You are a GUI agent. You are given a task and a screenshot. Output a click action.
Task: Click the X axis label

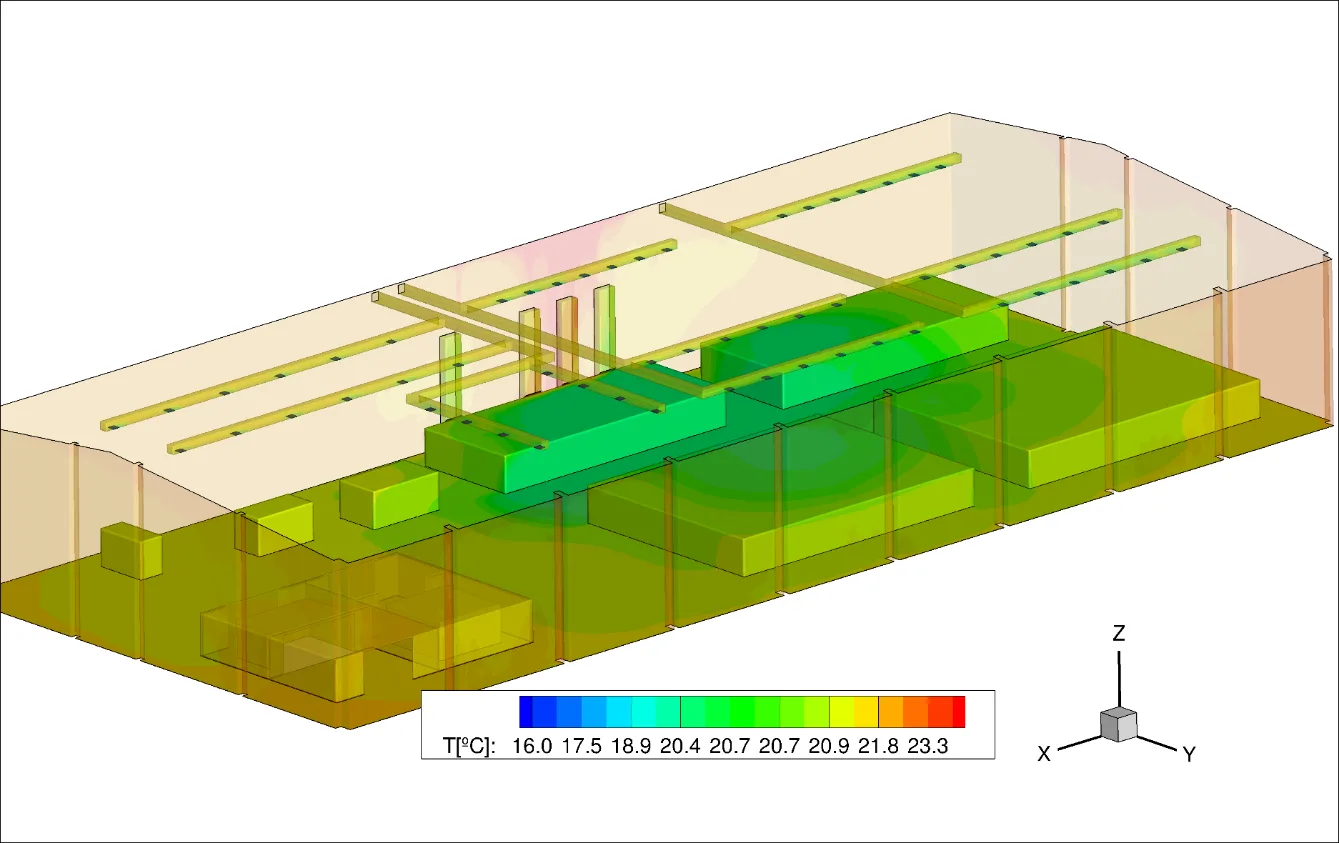tap(1044, 754)
